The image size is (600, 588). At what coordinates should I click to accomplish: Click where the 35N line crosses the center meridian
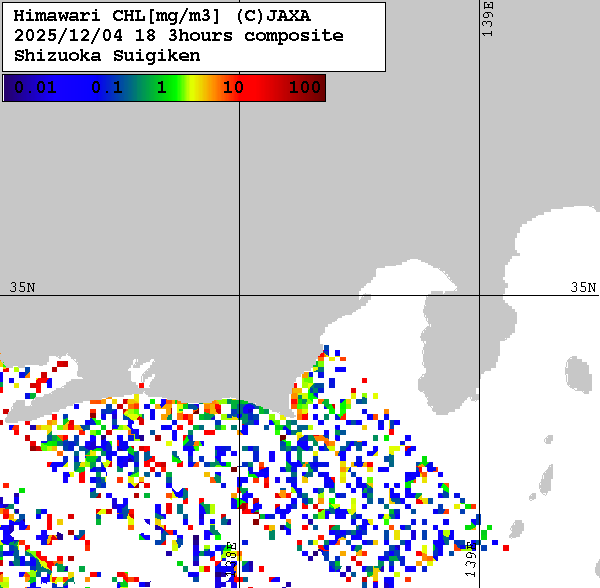click(x=239, y=296)
